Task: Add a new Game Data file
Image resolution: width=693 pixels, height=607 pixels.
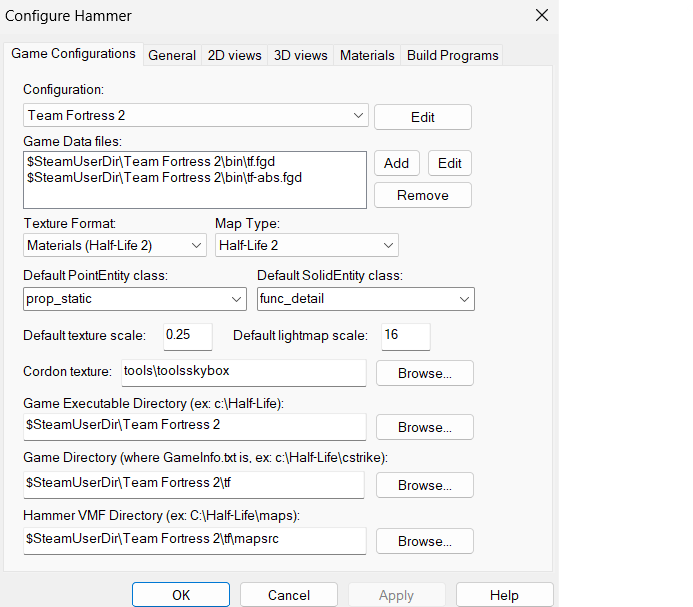Action: (x=396, y=163)
